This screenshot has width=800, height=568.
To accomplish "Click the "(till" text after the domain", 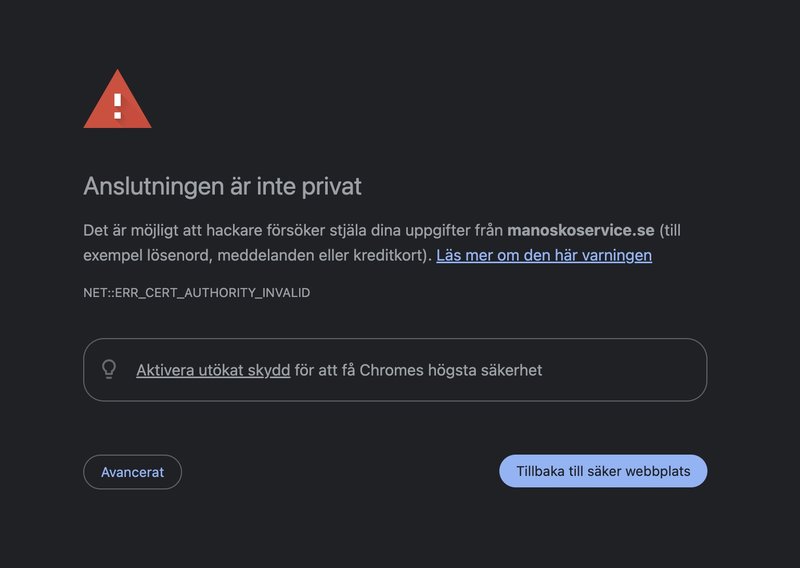I will [x=670, y=230].
